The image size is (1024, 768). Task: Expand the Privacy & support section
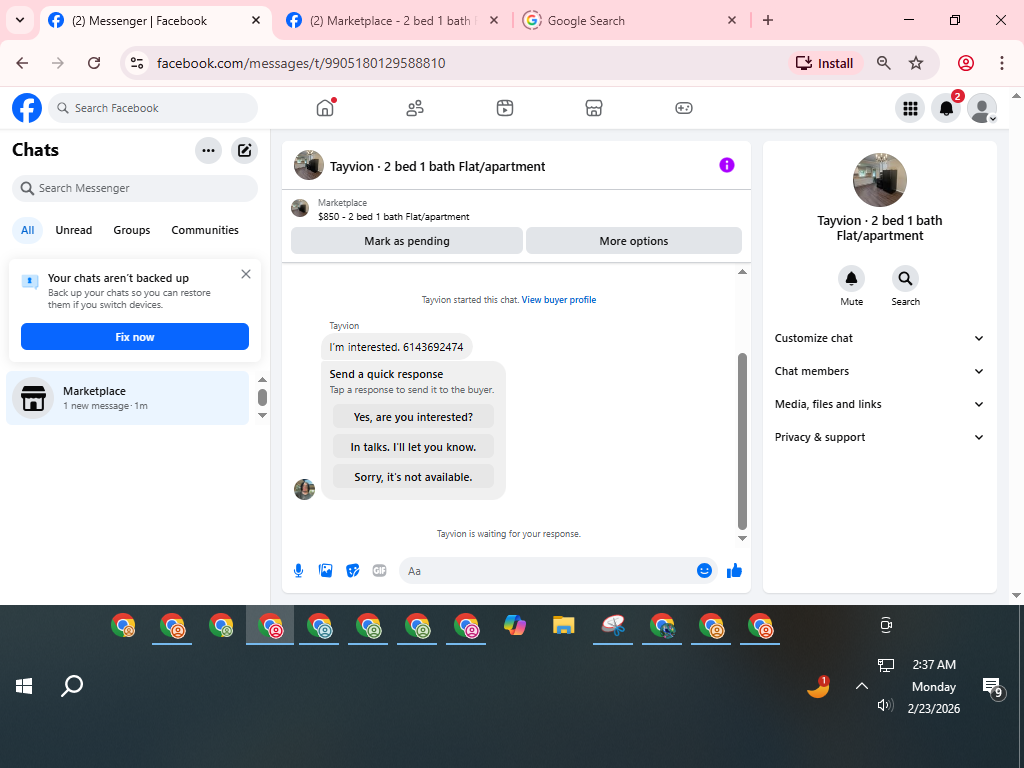pyautogui.click(x=879, y=437)
